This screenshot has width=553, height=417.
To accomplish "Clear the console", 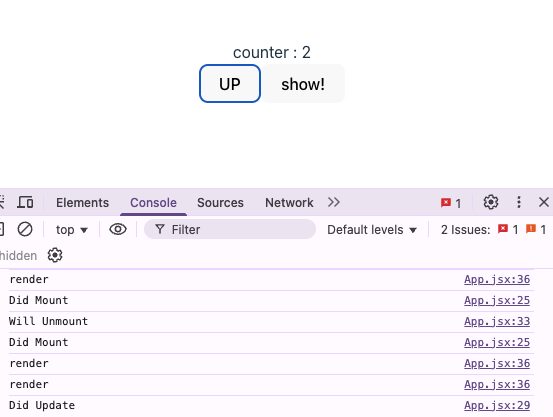I will pos(25,229).
